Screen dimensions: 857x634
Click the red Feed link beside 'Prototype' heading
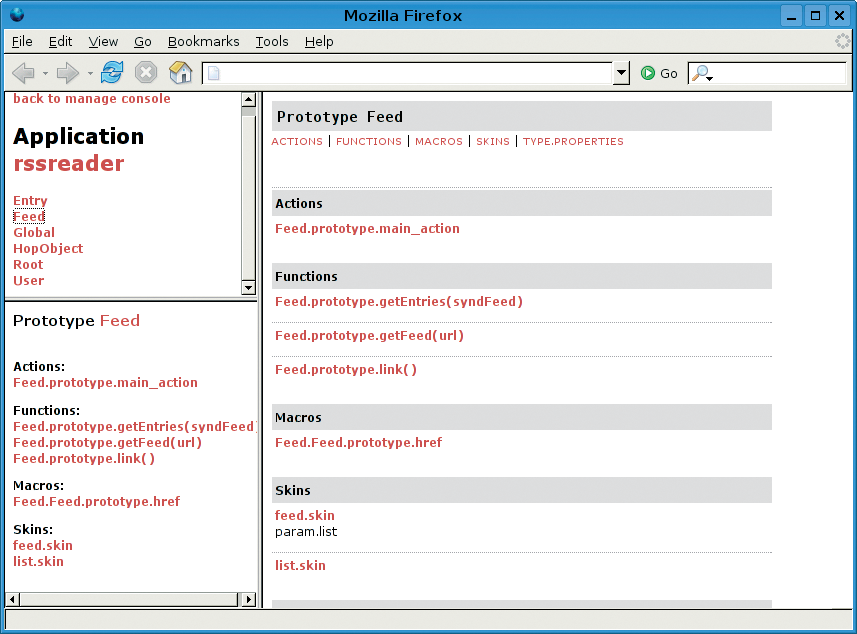pyautogui.click(x=120, y=320)
